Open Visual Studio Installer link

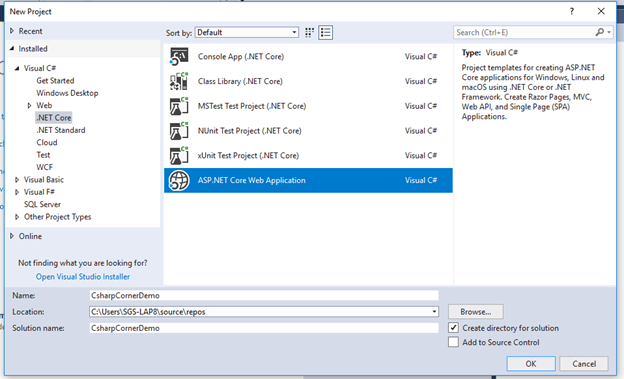(83, 277)
